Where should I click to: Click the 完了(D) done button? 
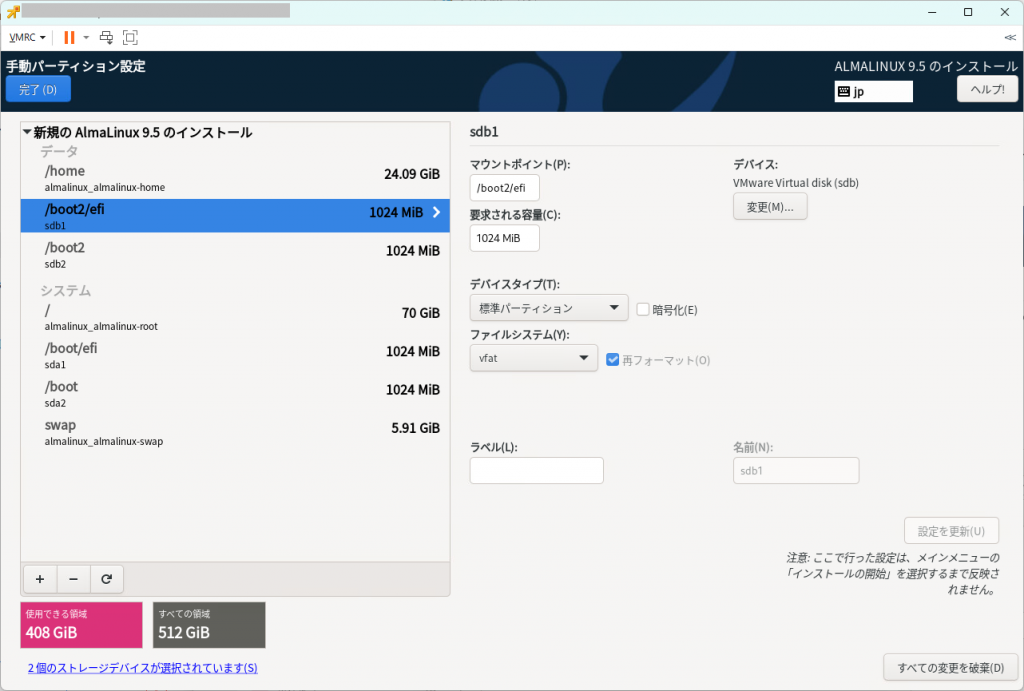coord(38,89)
